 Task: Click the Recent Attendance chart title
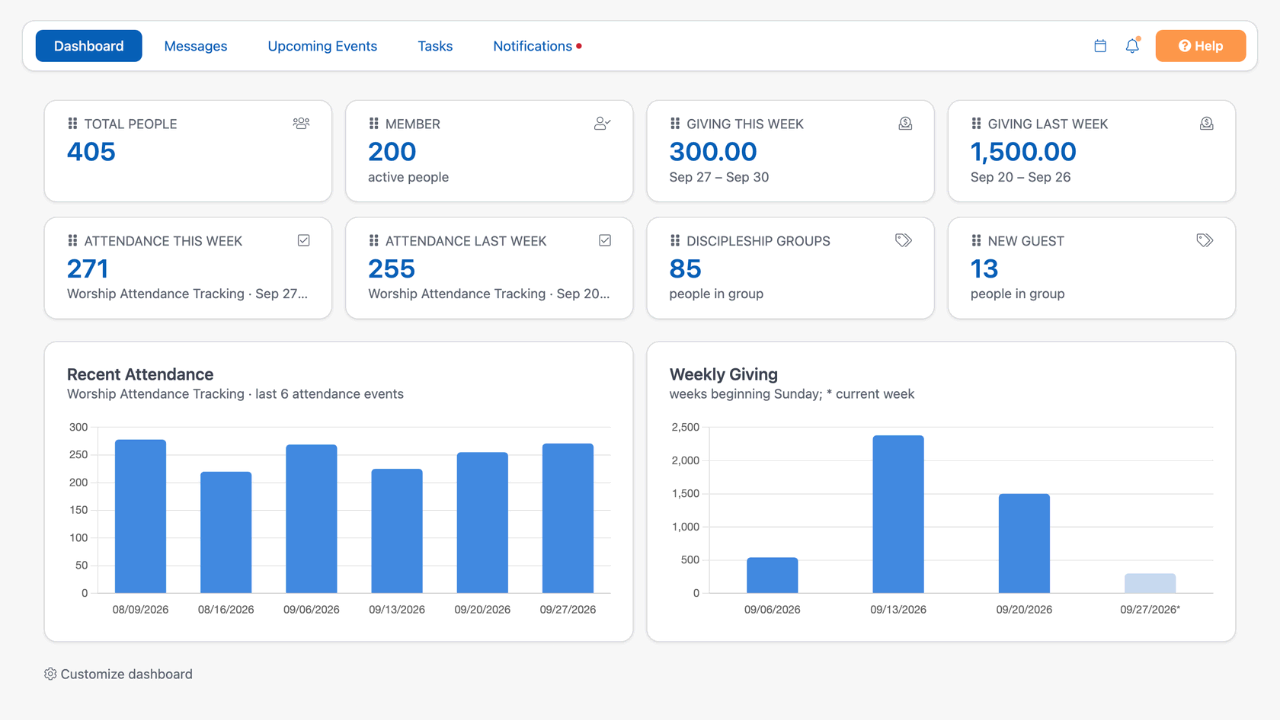point(140,374)
